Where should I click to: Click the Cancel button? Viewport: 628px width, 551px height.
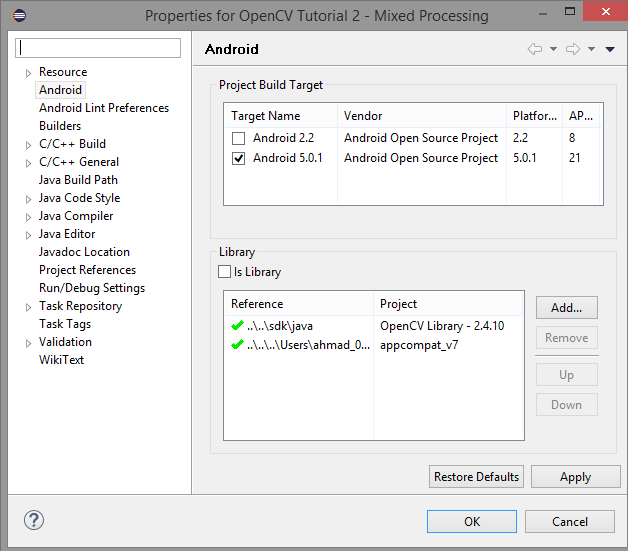coord(570,521)
